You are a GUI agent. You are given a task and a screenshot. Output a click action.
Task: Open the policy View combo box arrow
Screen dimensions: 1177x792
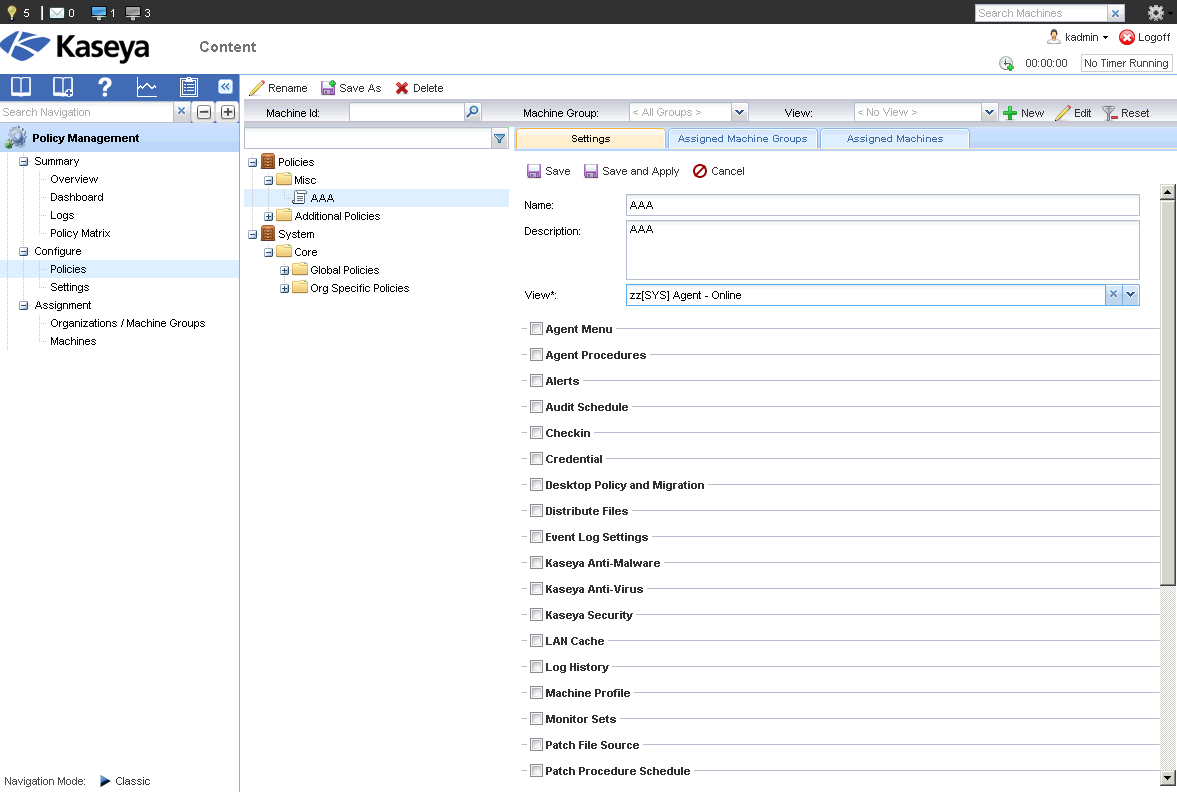coord(1131,295)
